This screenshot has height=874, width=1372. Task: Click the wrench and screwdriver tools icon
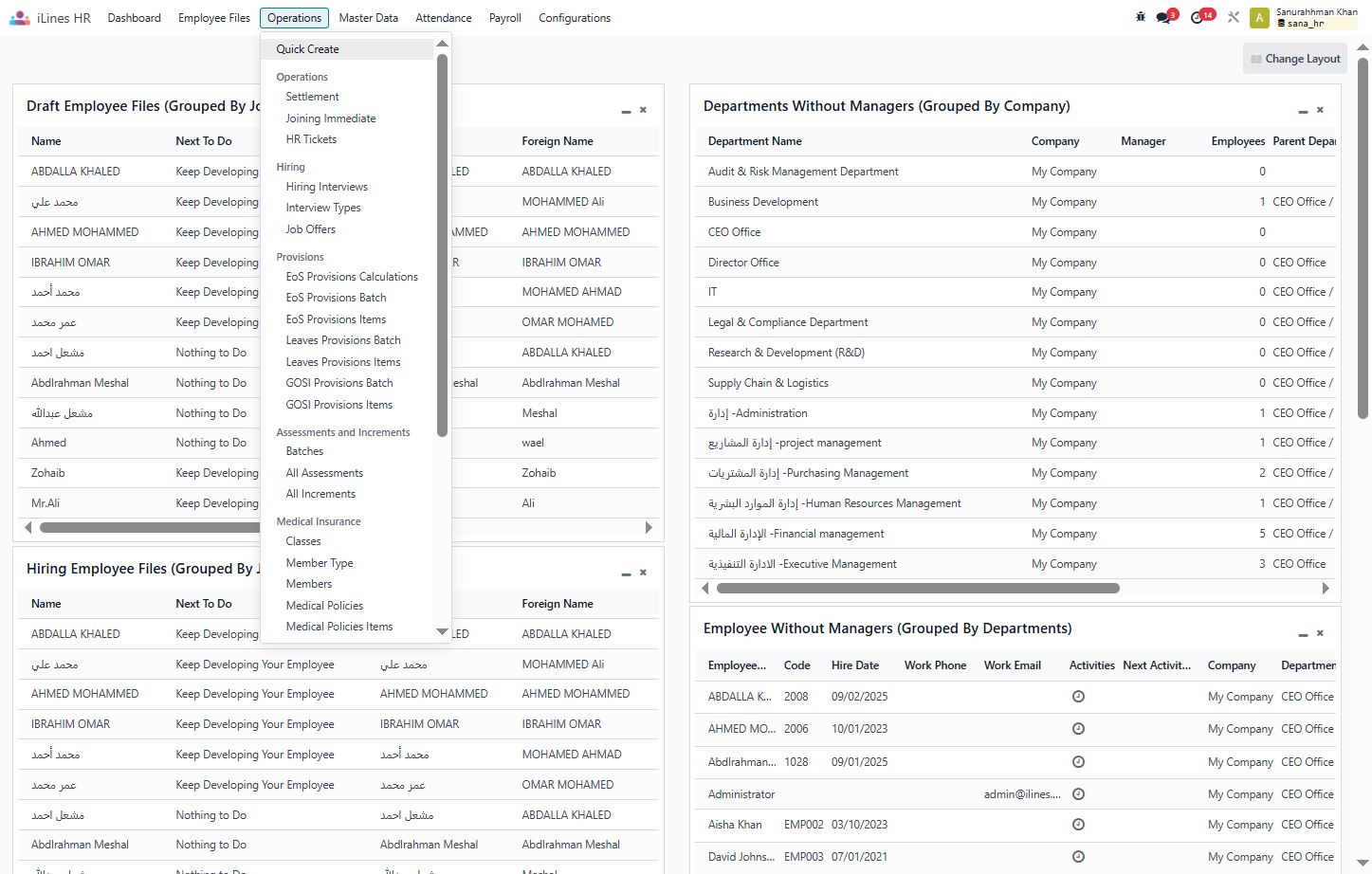1234,17
